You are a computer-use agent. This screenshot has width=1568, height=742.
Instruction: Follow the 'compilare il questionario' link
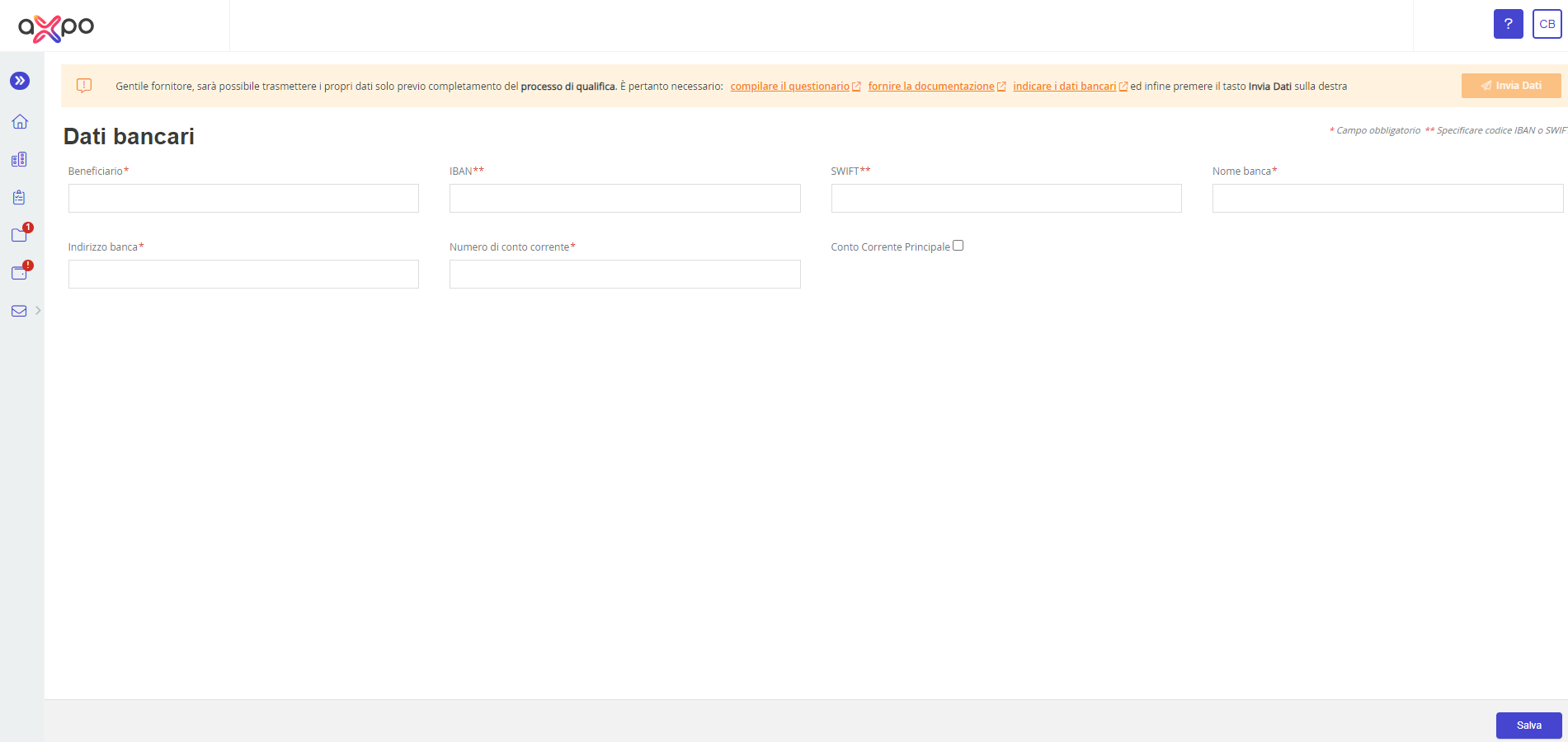tap(789, 87)
